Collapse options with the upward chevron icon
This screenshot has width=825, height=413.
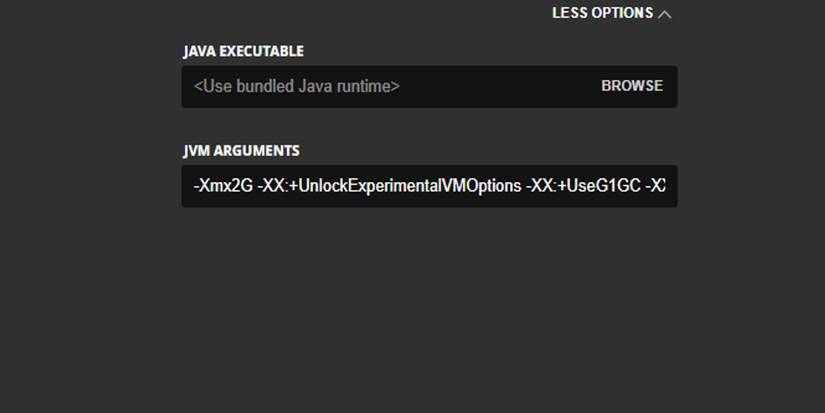click(x=665, y=14)
